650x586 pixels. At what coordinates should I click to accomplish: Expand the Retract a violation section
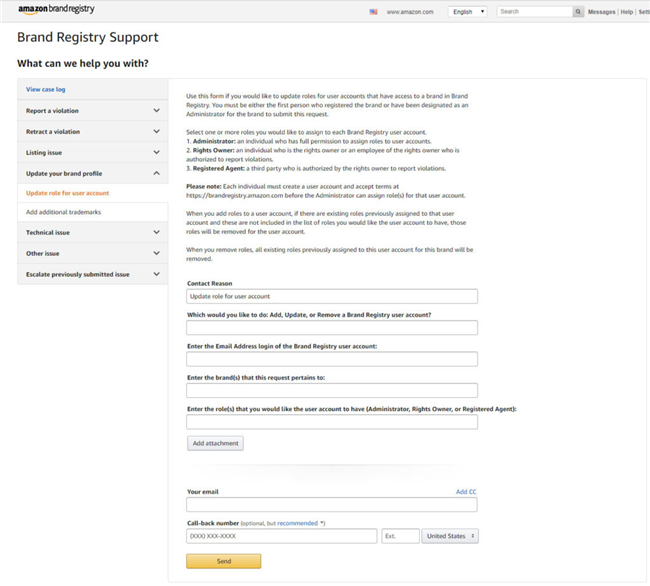(92, 132)
